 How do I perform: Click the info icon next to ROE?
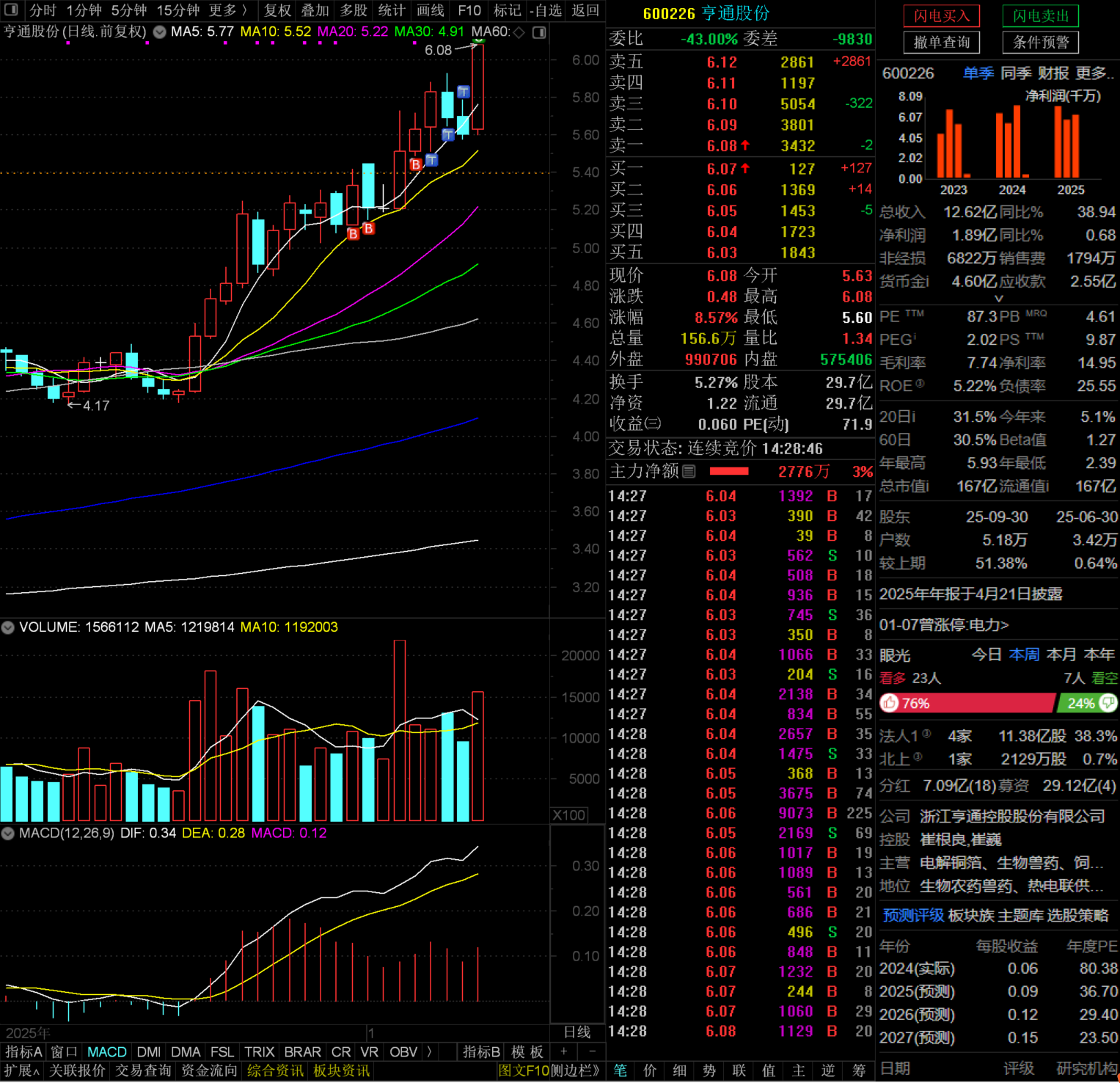coord(920,384)
